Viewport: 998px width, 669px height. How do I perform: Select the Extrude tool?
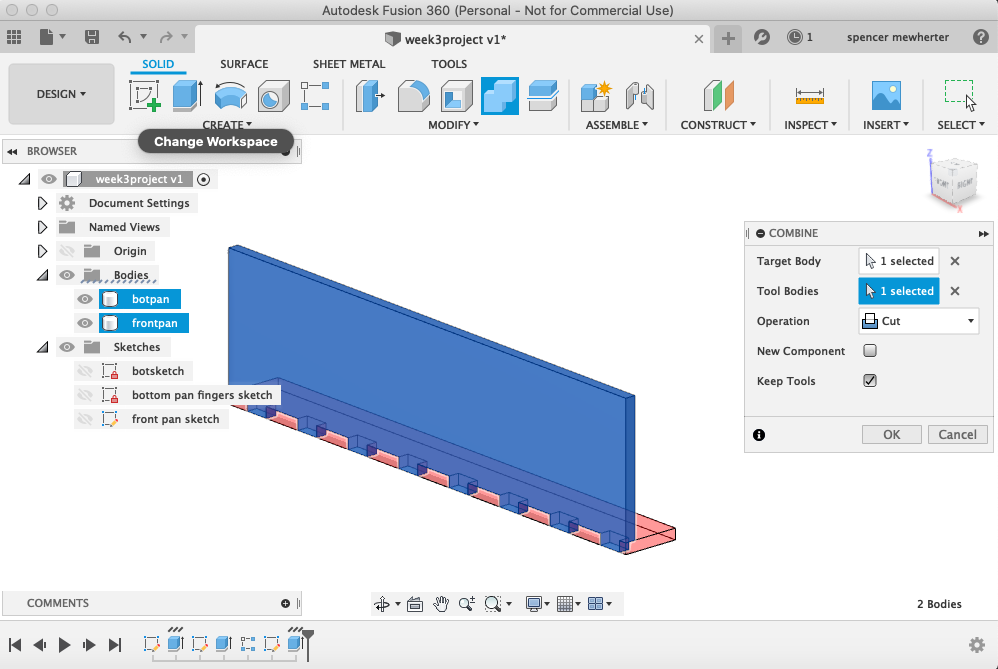[x=187, y=95]
